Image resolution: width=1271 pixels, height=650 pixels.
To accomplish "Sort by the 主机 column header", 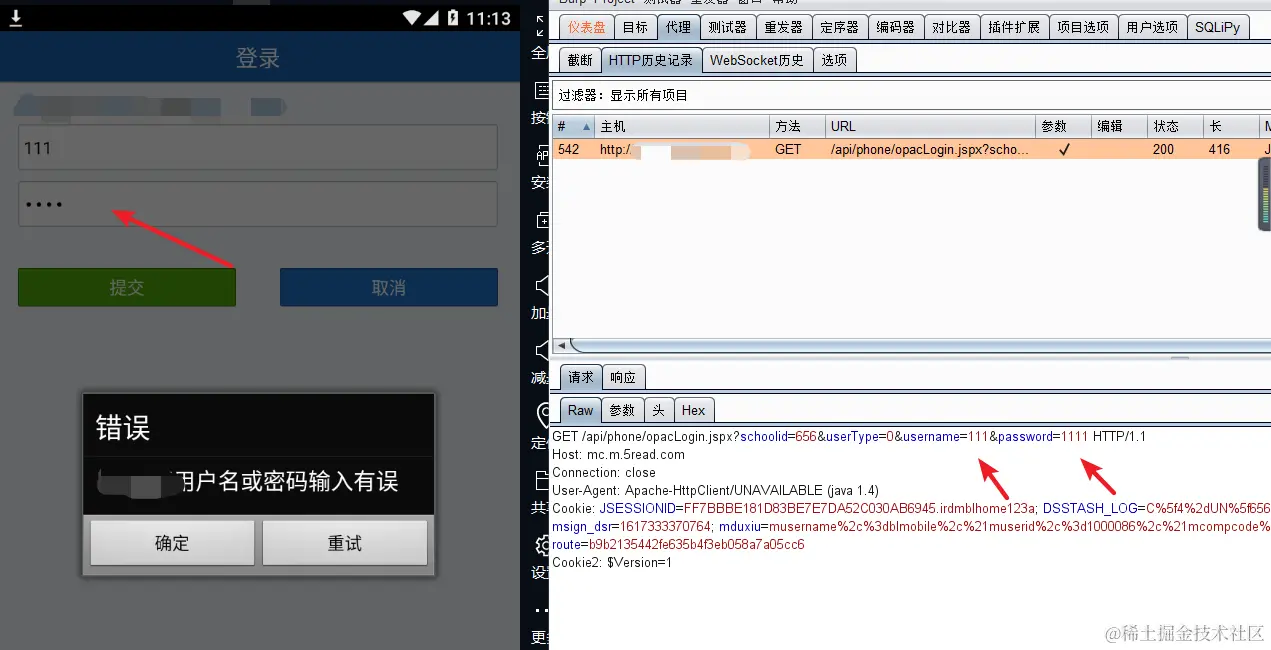I will 682,127.
